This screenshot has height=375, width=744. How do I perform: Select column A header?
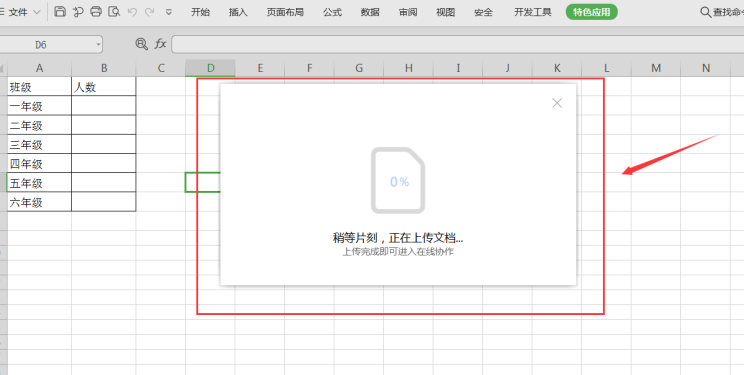click(x=39, y=68)
